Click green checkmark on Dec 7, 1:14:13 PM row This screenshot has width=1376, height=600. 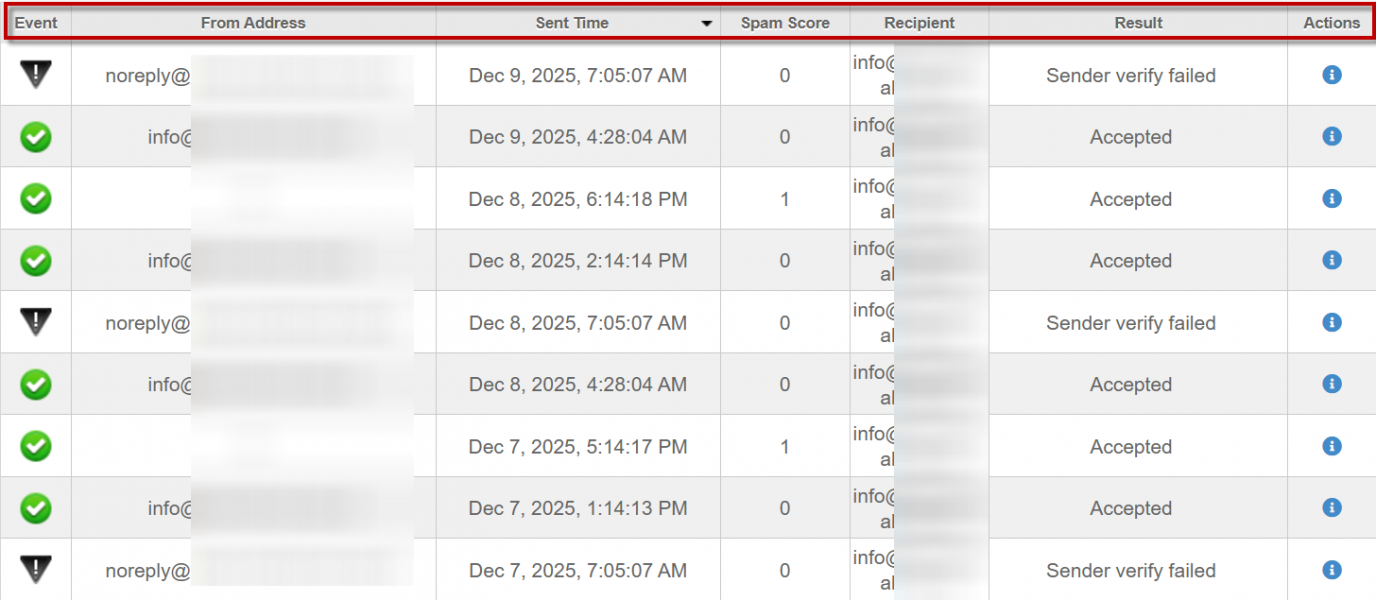click(36, 508)
